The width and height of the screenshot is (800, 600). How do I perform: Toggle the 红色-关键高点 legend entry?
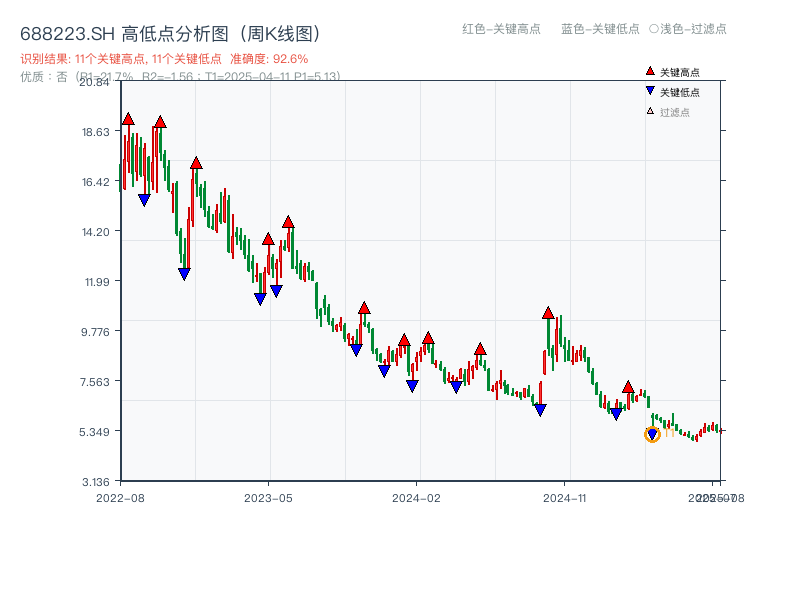pyautogui.click(x=500, y=30)
